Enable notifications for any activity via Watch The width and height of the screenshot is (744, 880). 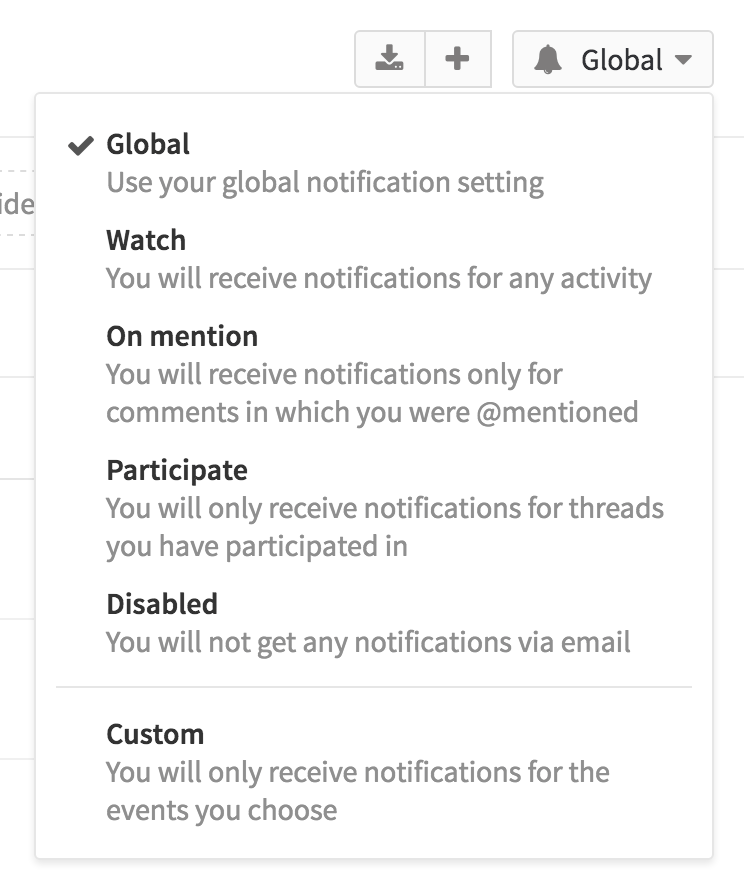point(146,240)
